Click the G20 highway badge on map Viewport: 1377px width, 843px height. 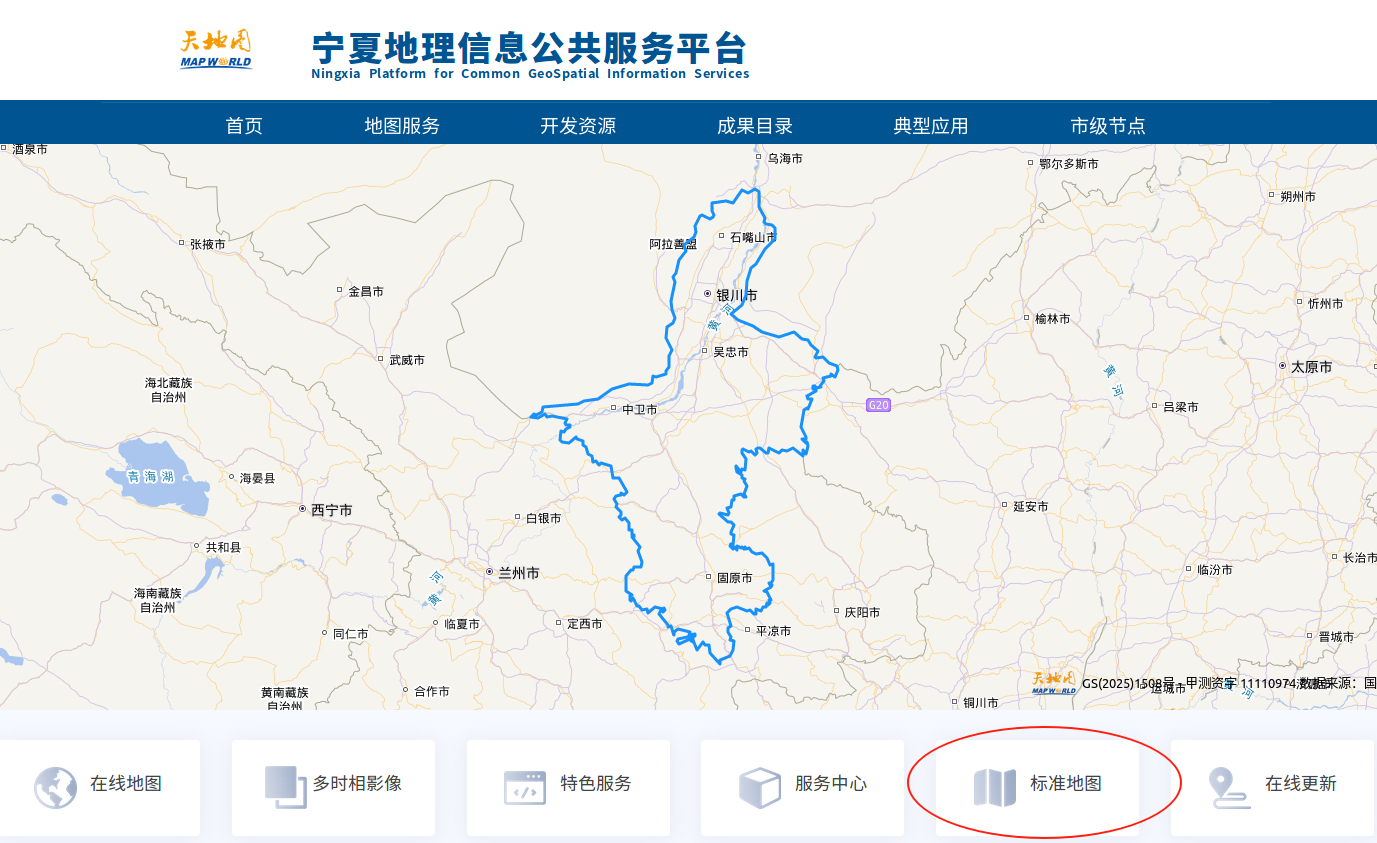pos(878,405)
